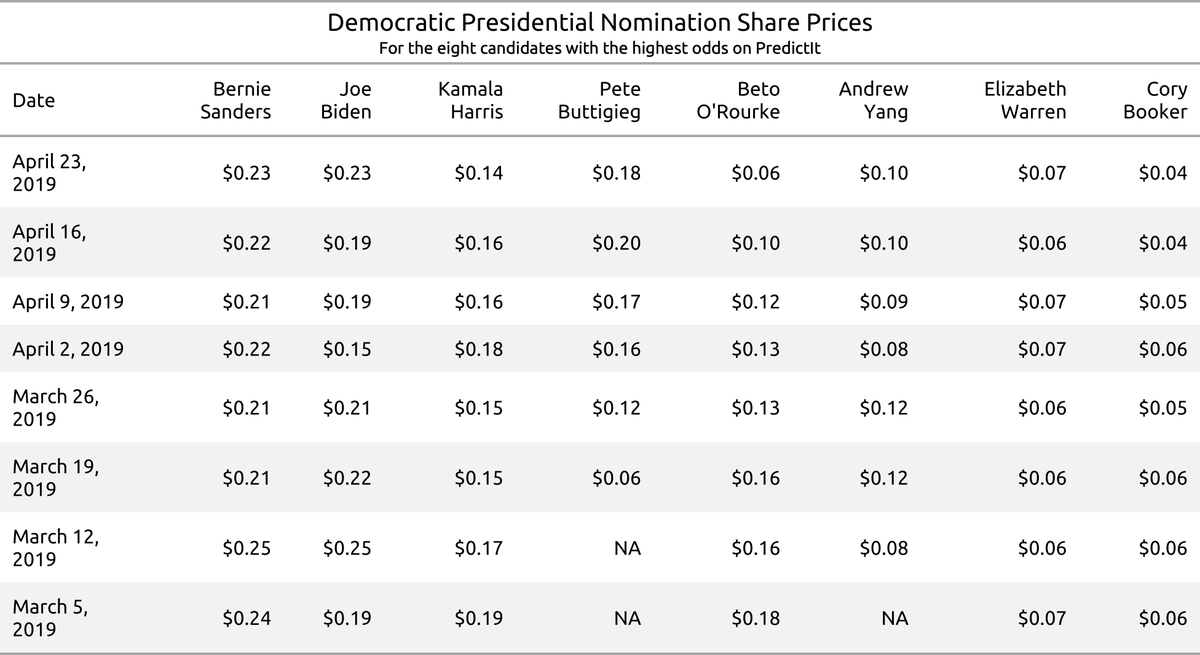Select the Andrew Yang column header
Image resolution: width=1200 pixels, height=655 pixels.
(x=873, y=100)
